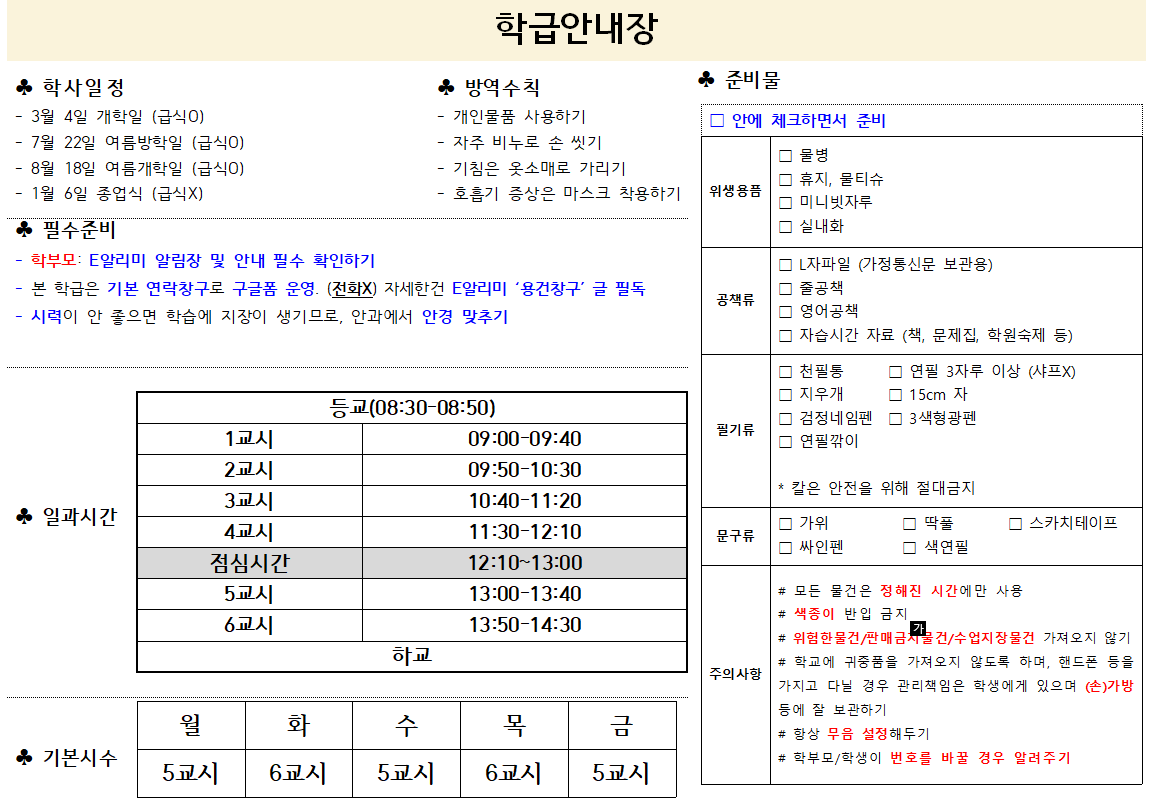Check the 3색형광펜 box
This screenshot has width=1153, height=805.
pos(895,418)
